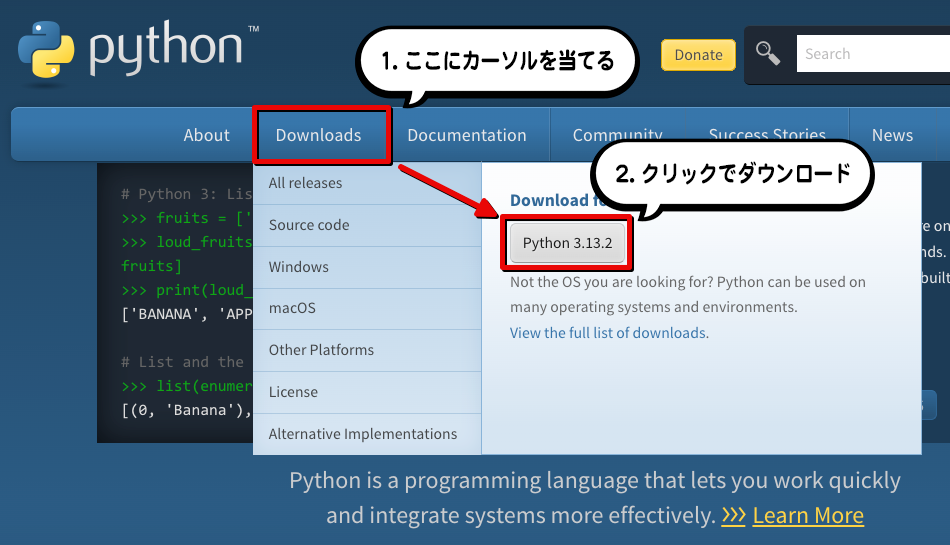Focus the Search input field

tap(873, 54)
